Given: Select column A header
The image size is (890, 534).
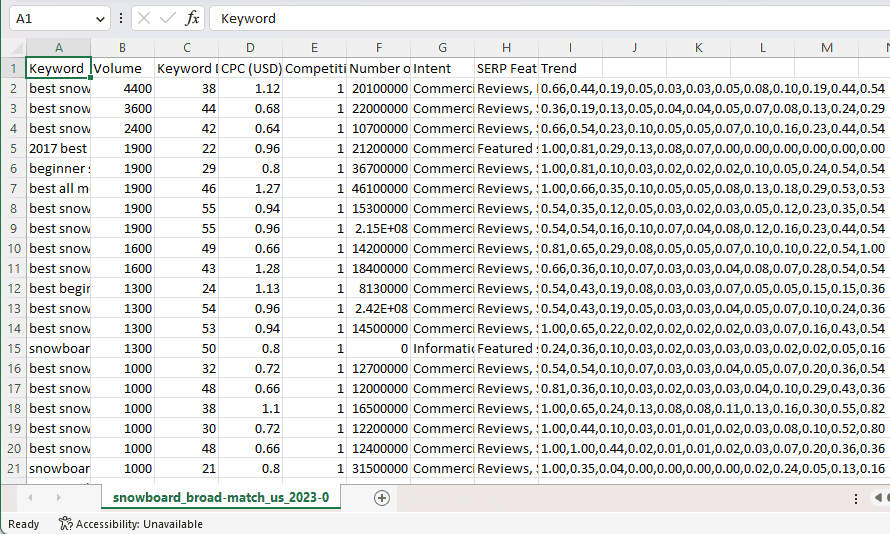Looking at the screenshot, I should [x=58, y=48].
